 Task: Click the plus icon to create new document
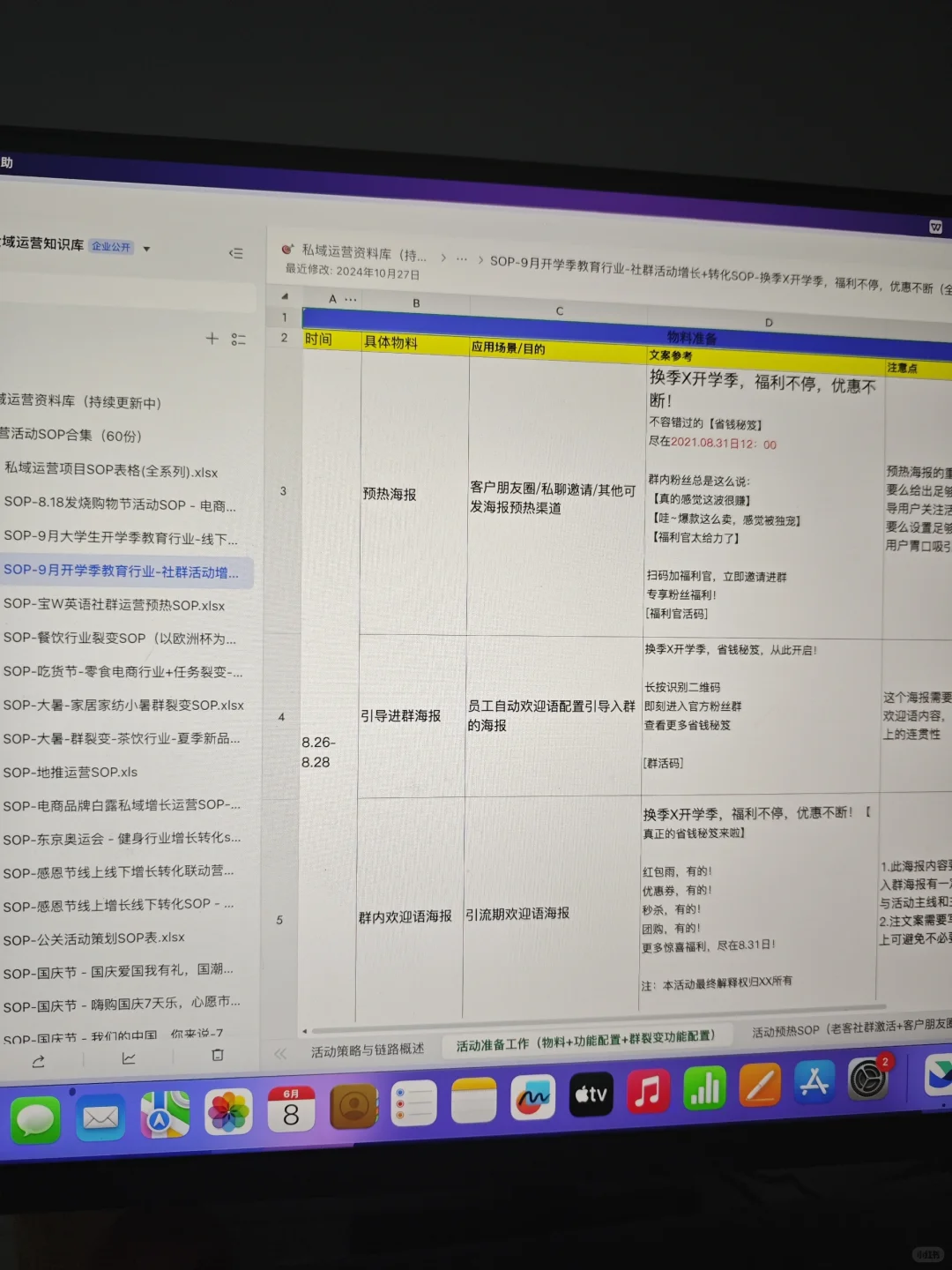pyautogui.click(x=212, y=339)
